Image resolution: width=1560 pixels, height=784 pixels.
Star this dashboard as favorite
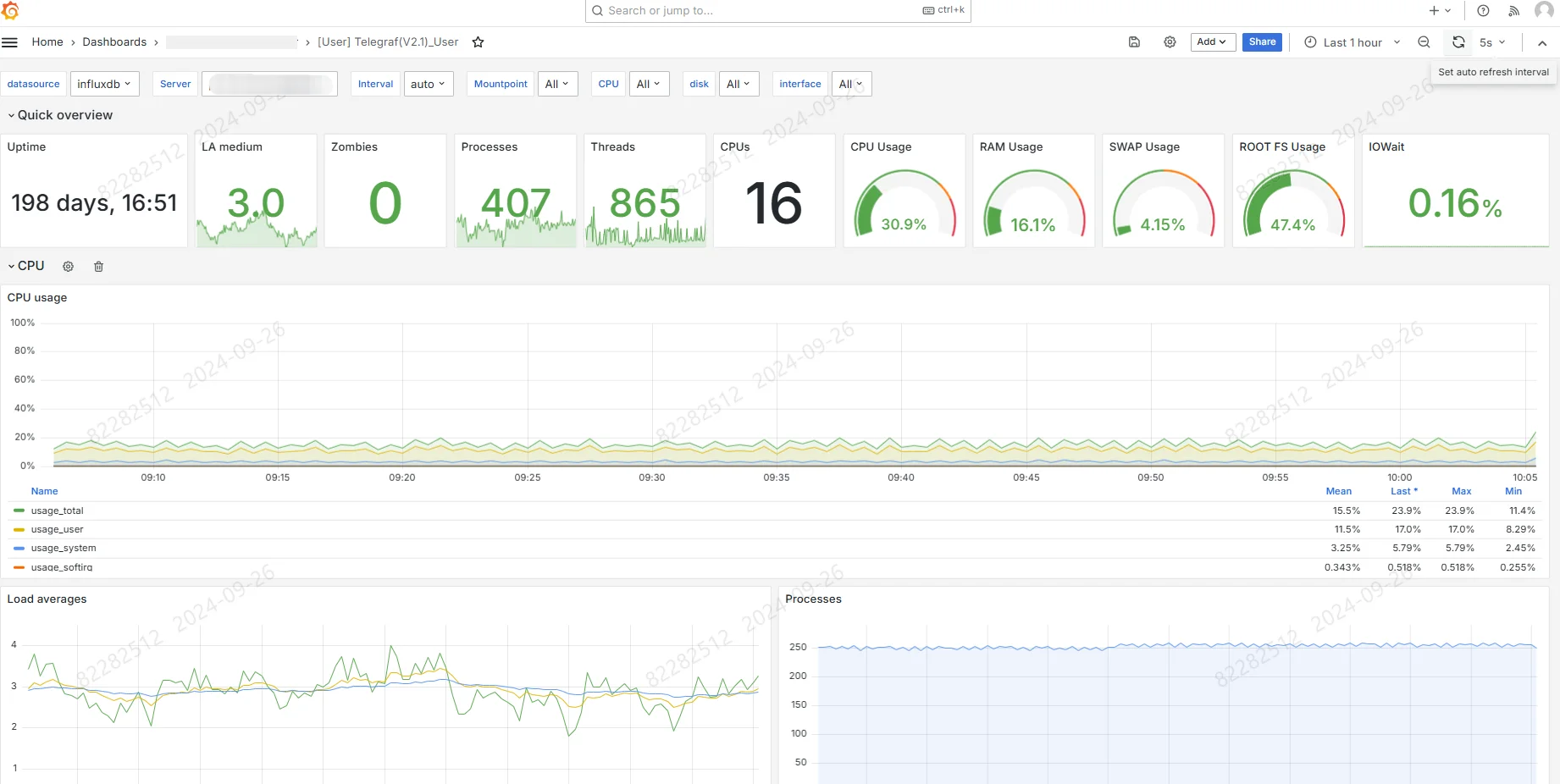click(478, 42)
